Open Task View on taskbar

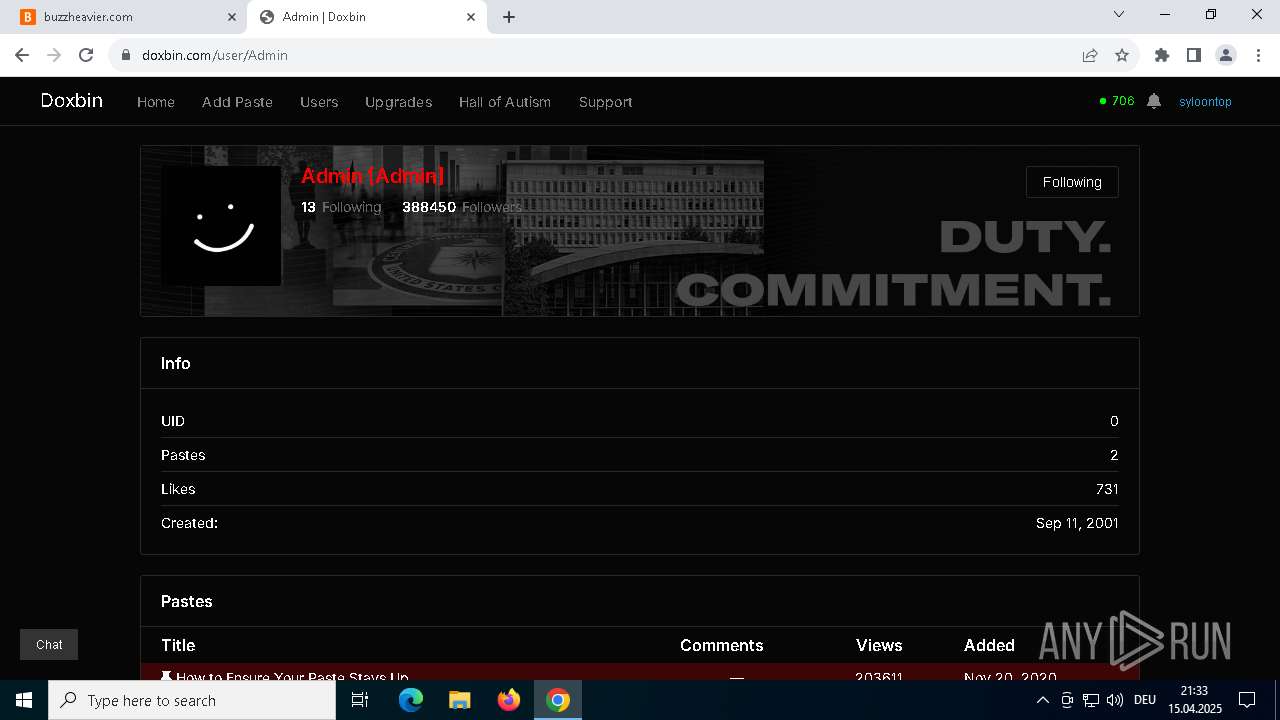pyautogui.click(x=360, y=700)
